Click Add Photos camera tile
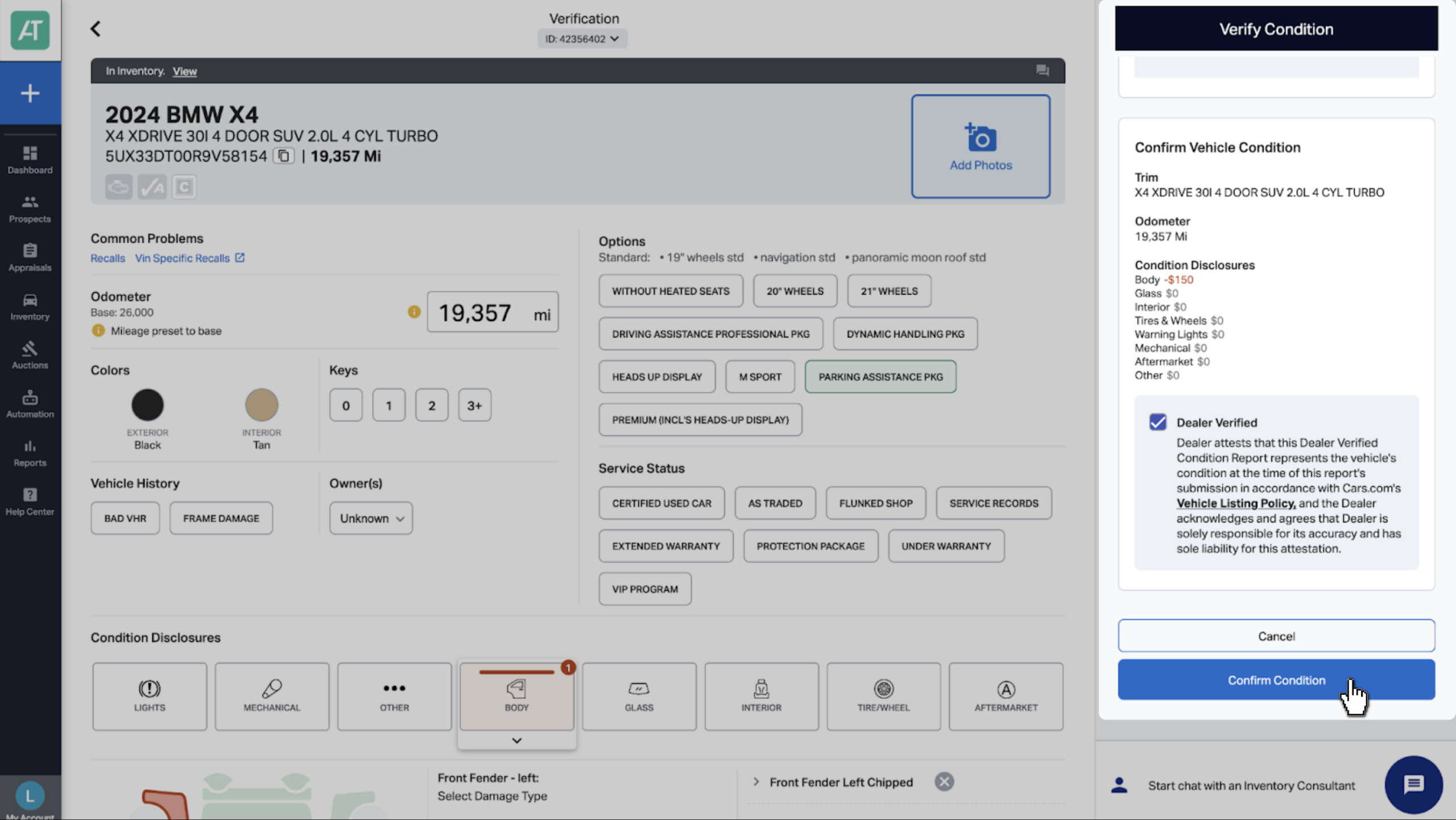 pyautogui.click(x=981, y=146)
